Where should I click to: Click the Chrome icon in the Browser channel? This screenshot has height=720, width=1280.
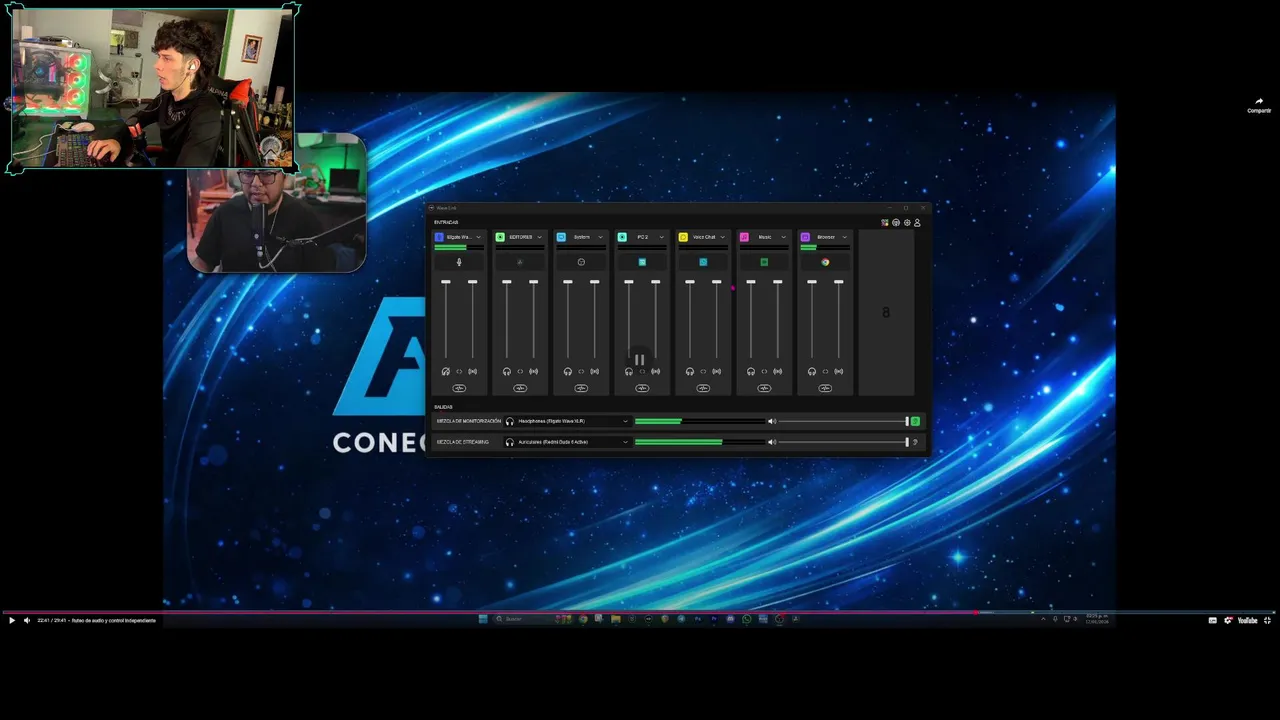[x=825, y=262]
